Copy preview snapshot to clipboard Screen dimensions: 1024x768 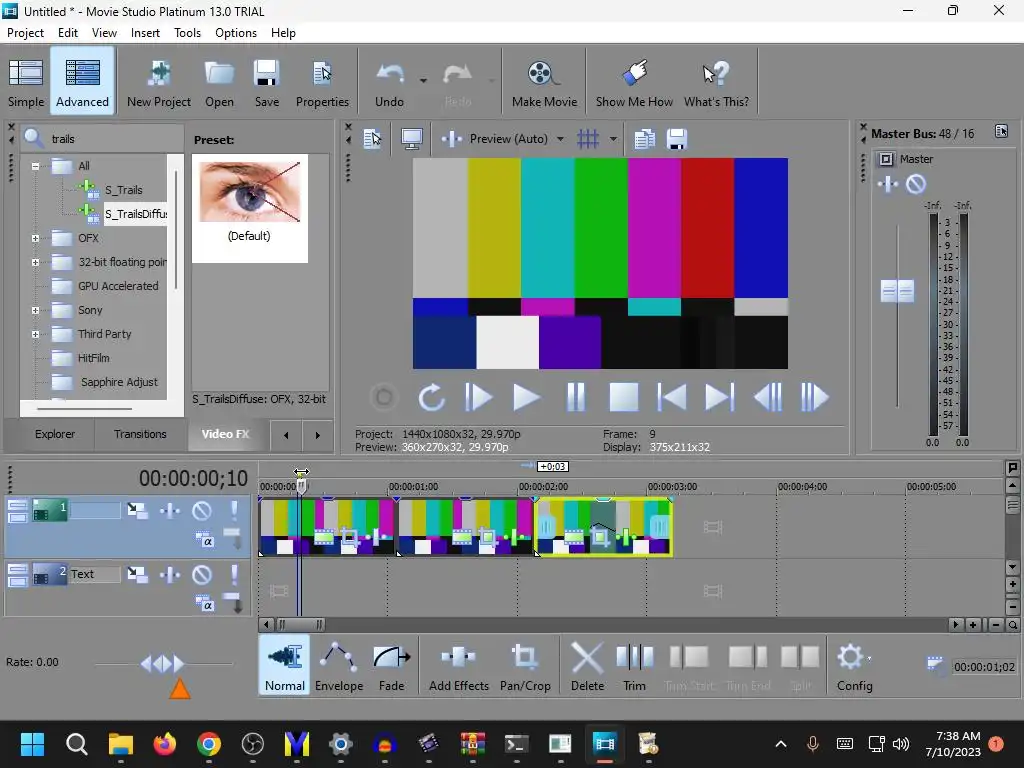pyautogui.click(x=645, y=138)
